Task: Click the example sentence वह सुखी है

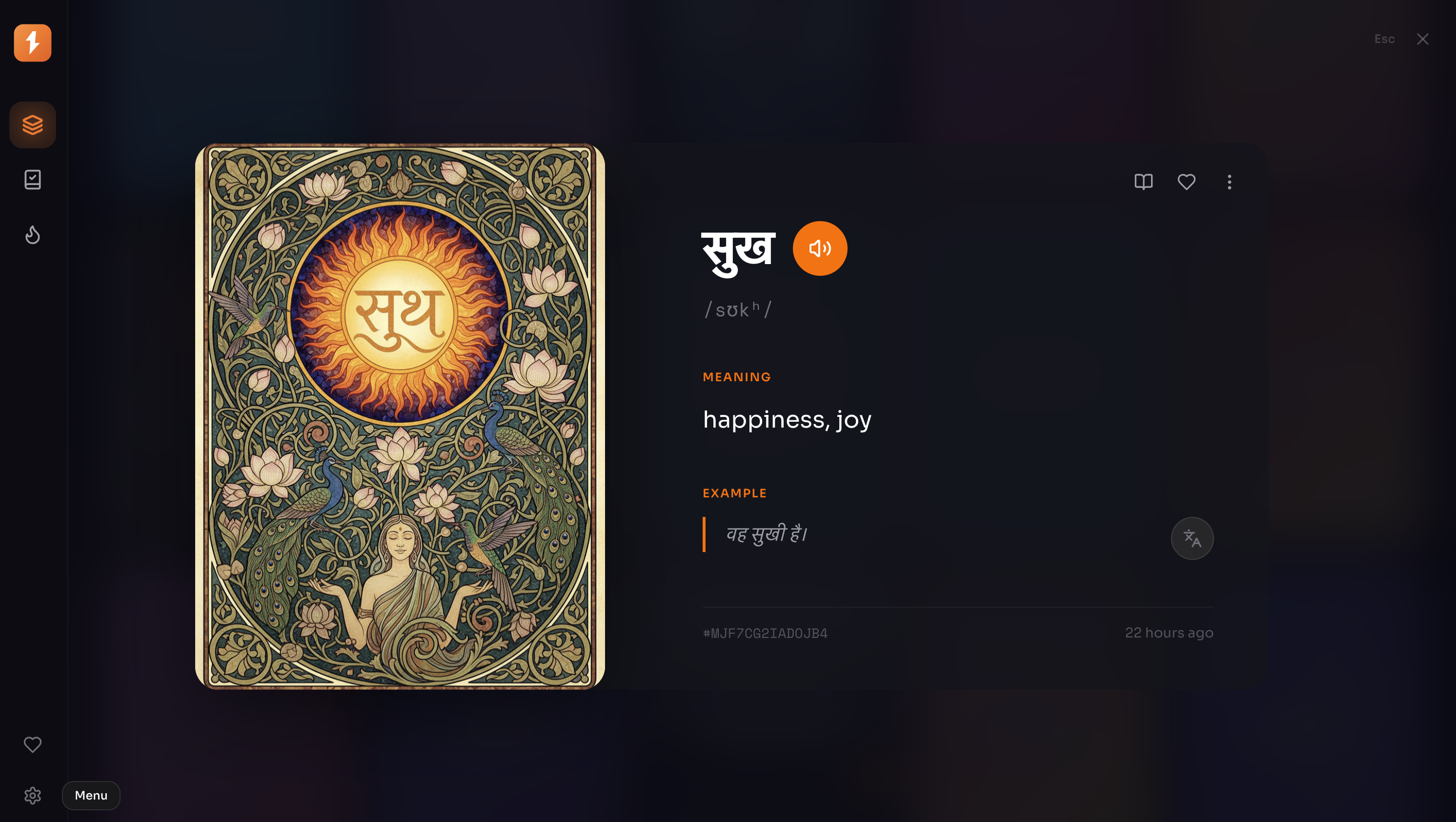Action: (767, 534)
